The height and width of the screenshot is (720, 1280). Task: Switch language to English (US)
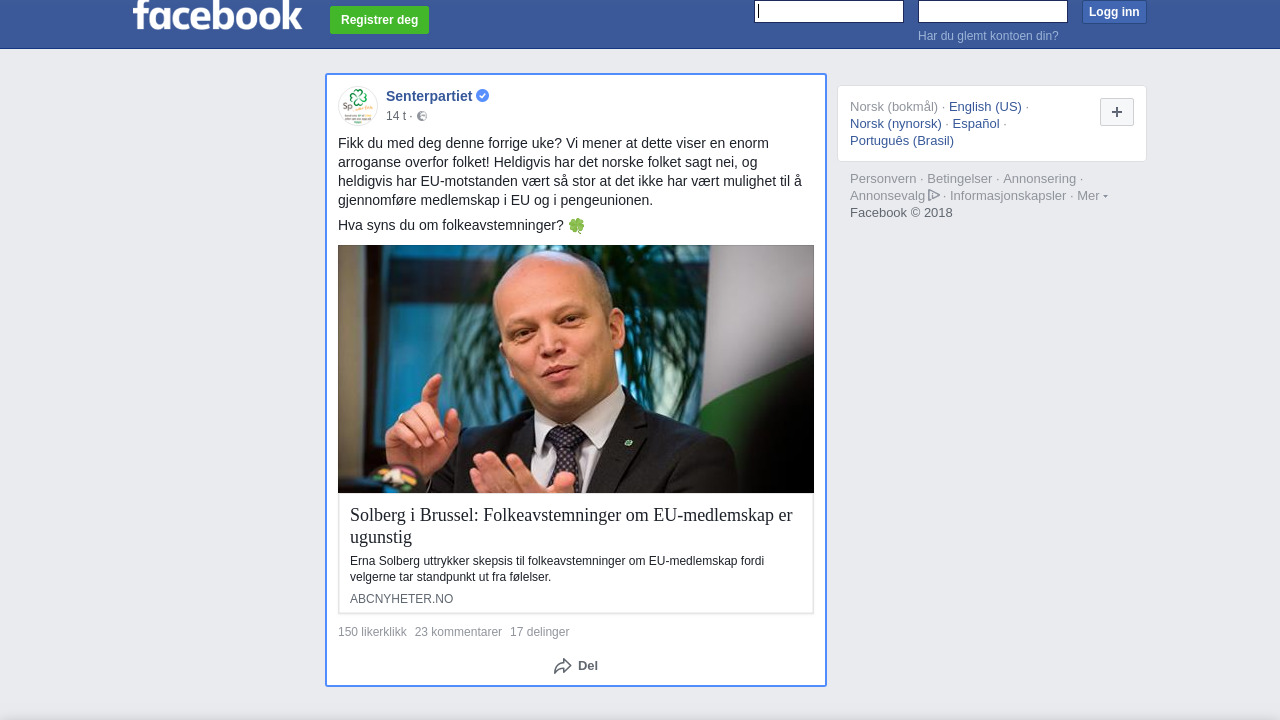tap(985, 107)
